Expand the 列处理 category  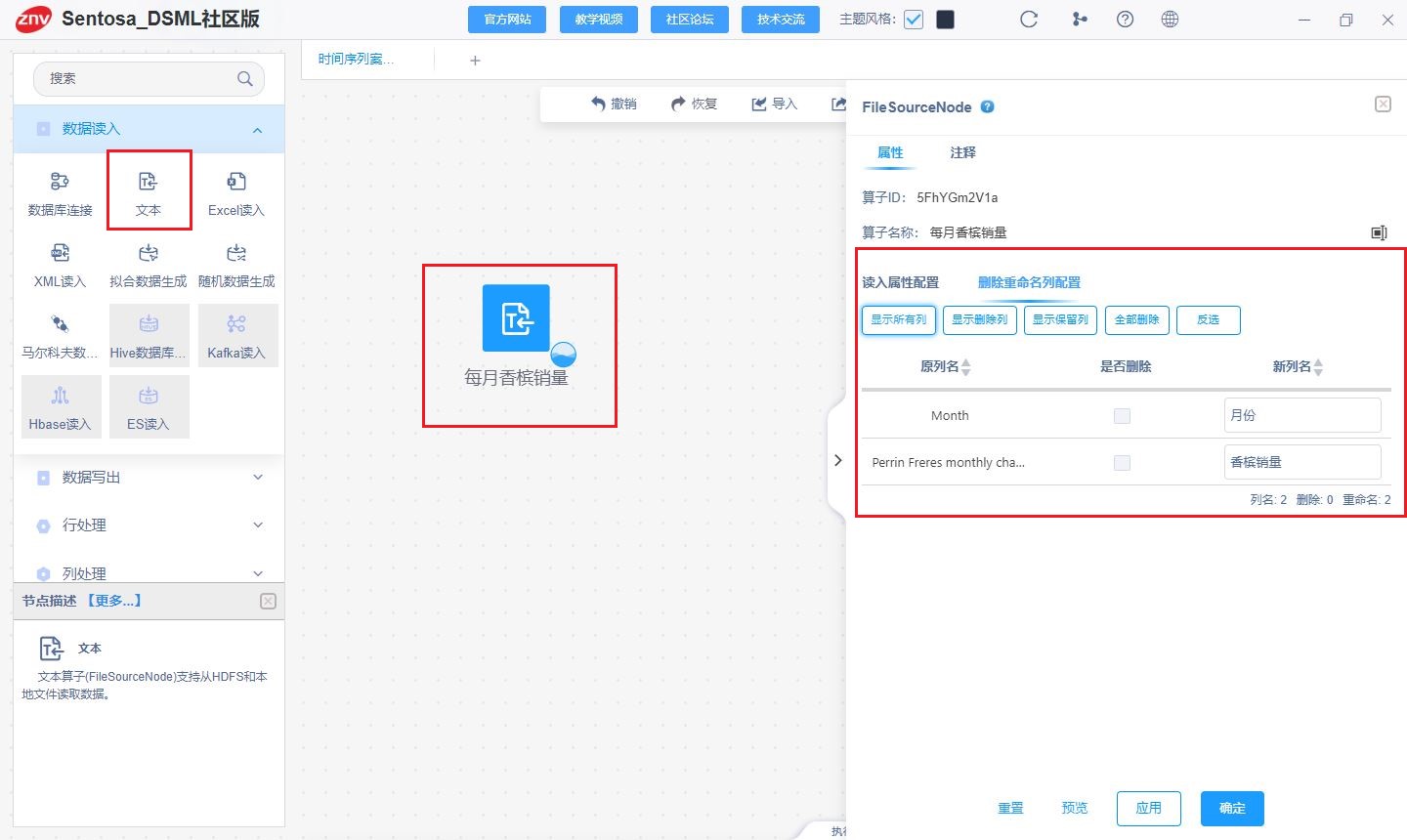pyautogui.click(x=258, y=573)
